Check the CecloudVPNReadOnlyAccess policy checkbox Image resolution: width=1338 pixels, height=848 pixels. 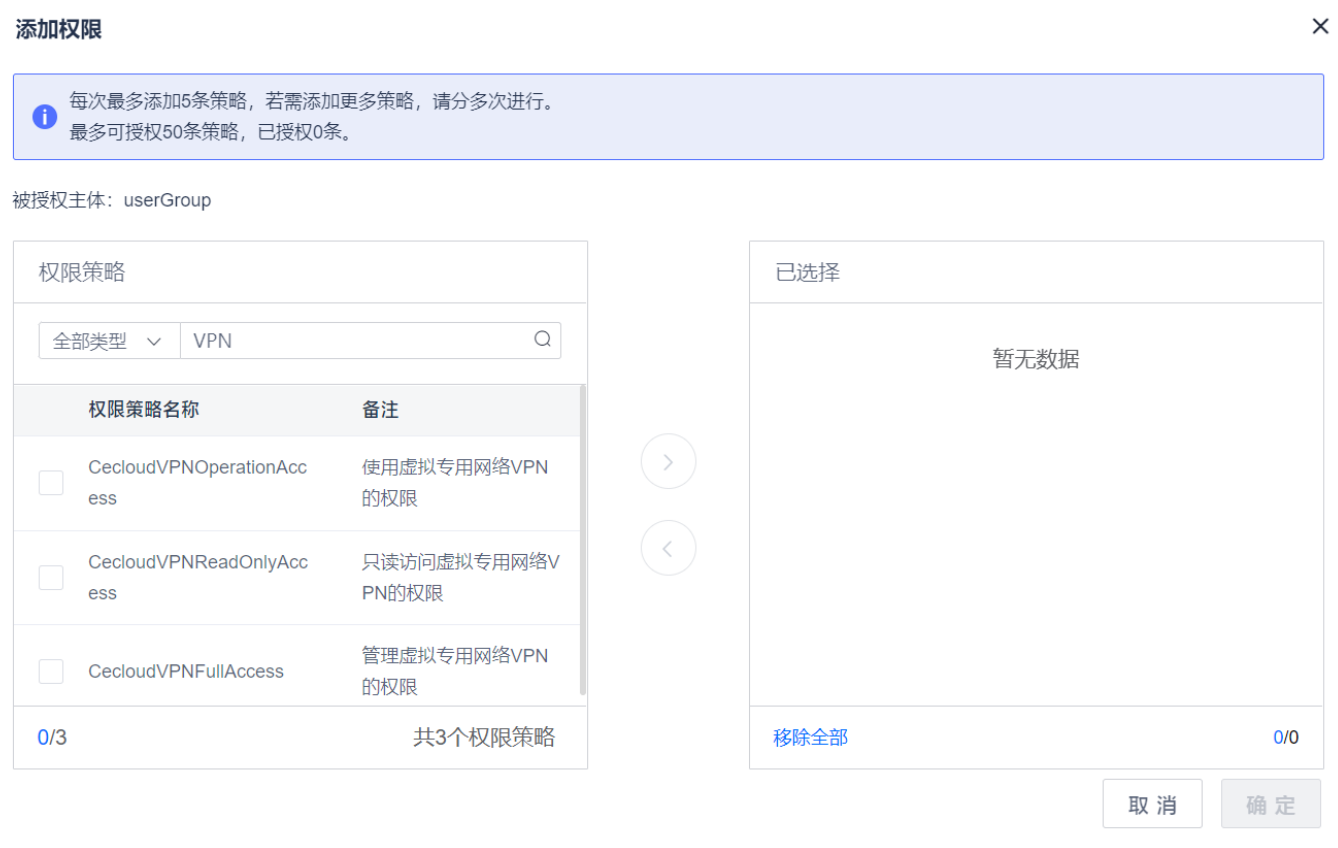51,578
